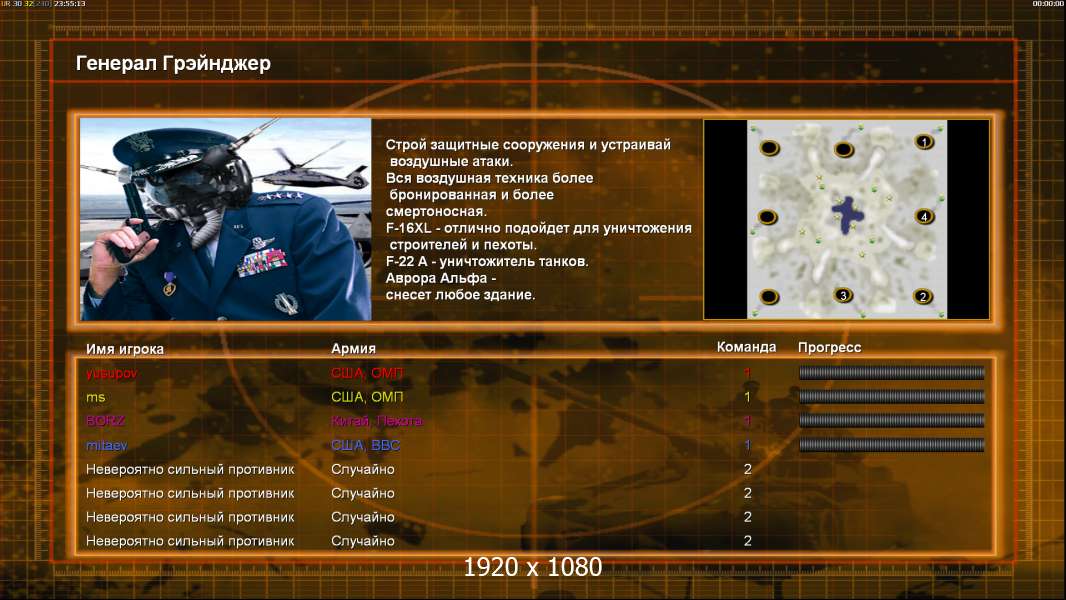1066x600 pixels.
Task: Select the empty top-center start slot on minimap
Action: (x=844, y=150)
